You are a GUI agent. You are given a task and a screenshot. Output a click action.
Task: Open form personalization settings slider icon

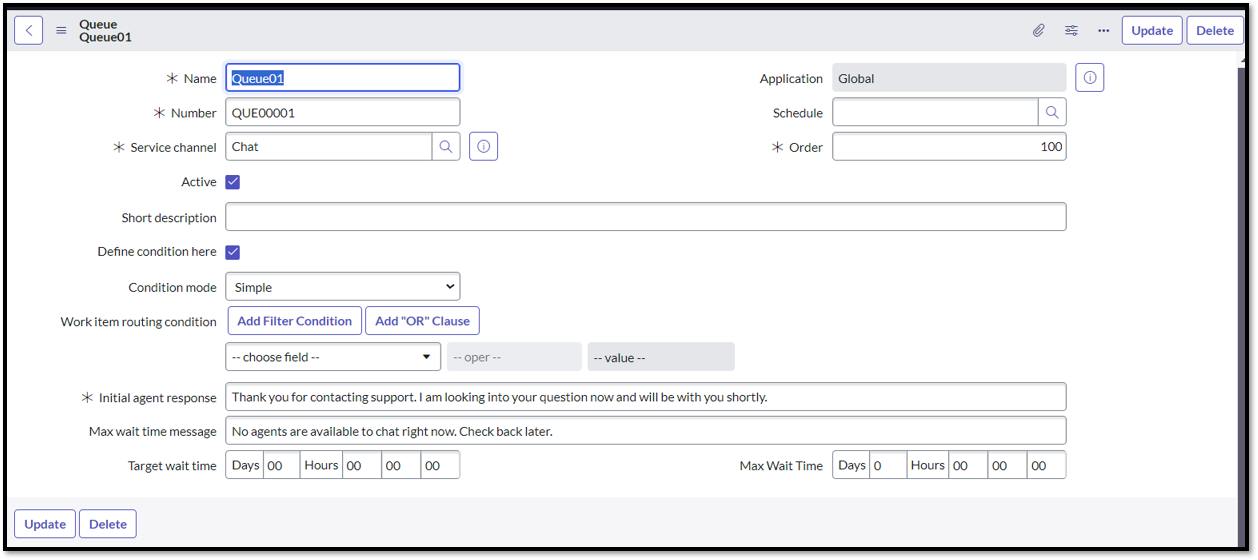(1071, 30)
